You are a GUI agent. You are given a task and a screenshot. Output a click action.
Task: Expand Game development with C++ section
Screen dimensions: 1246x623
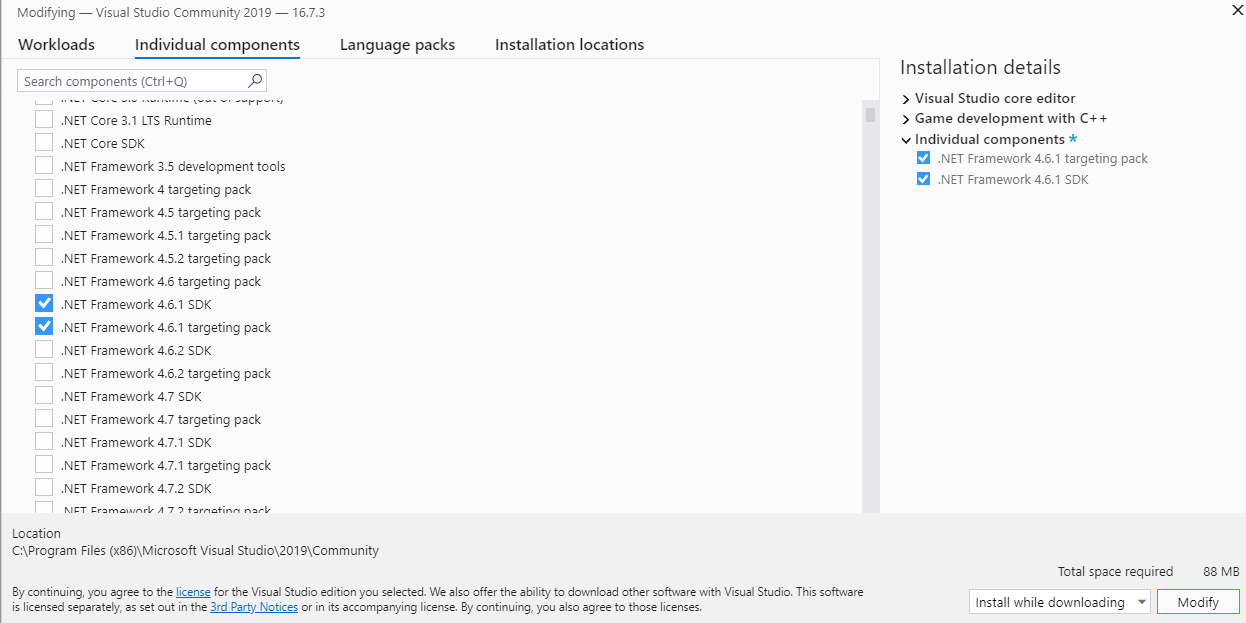(906, 119)
